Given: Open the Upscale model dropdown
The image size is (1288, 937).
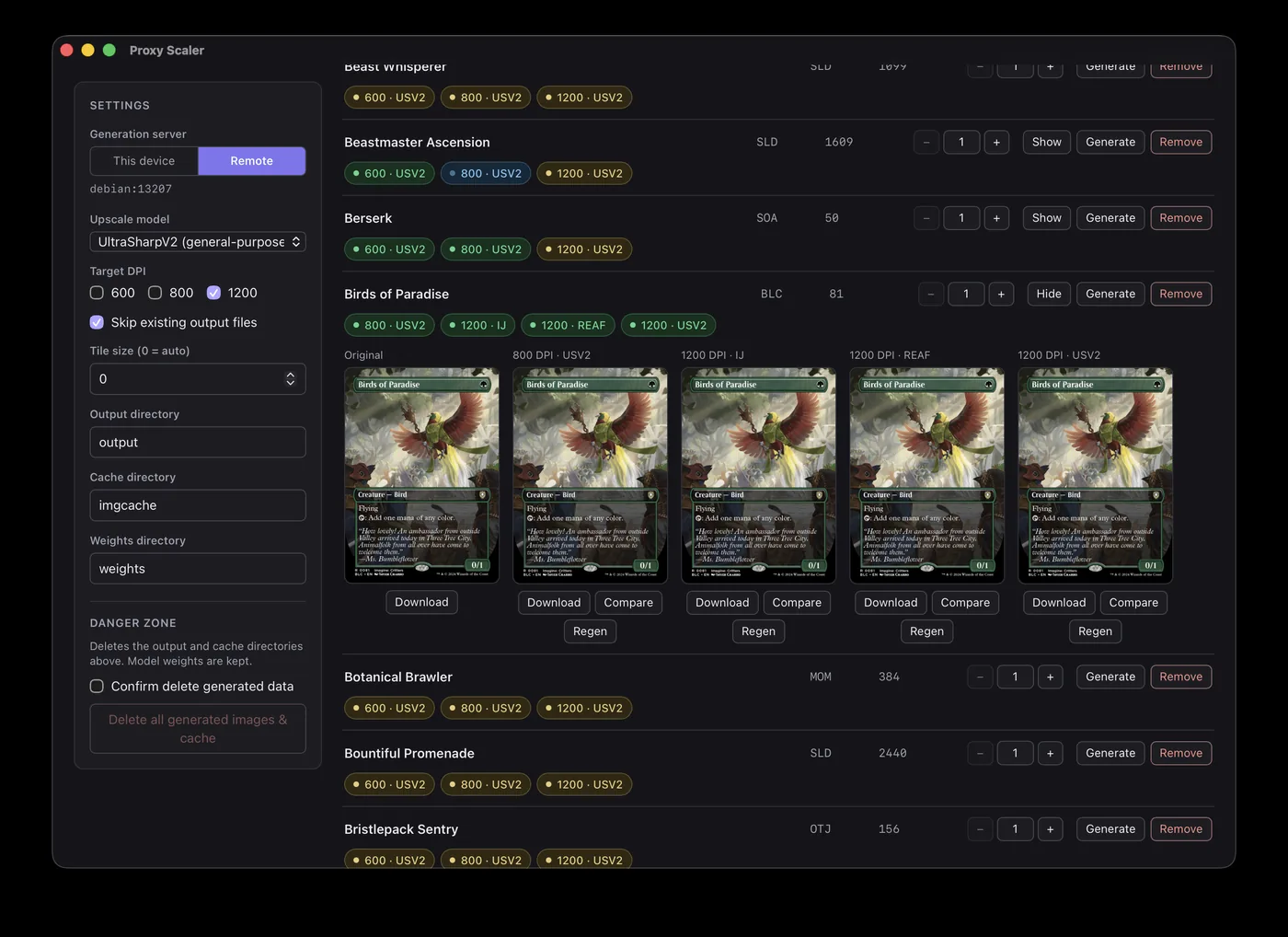Looking at the screenshot, I should [x=198, y=242].
